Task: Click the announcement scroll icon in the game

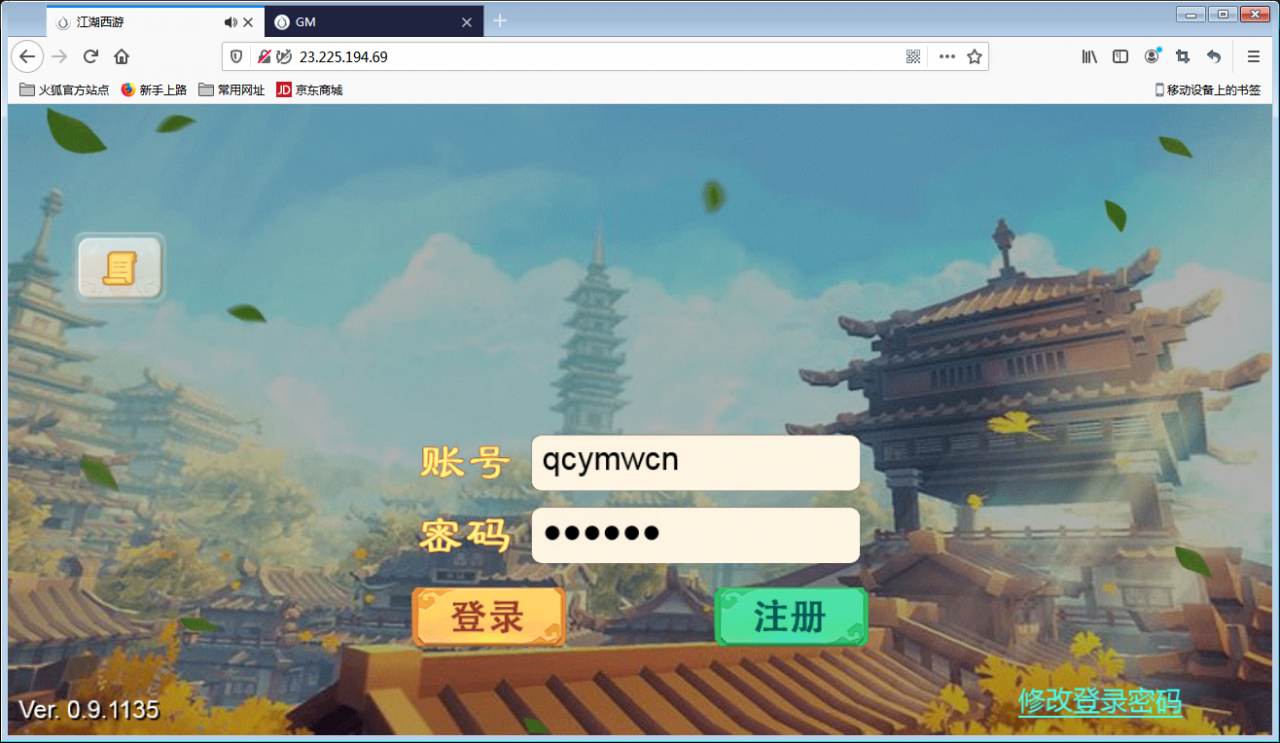Action: (x=119, y=267)
